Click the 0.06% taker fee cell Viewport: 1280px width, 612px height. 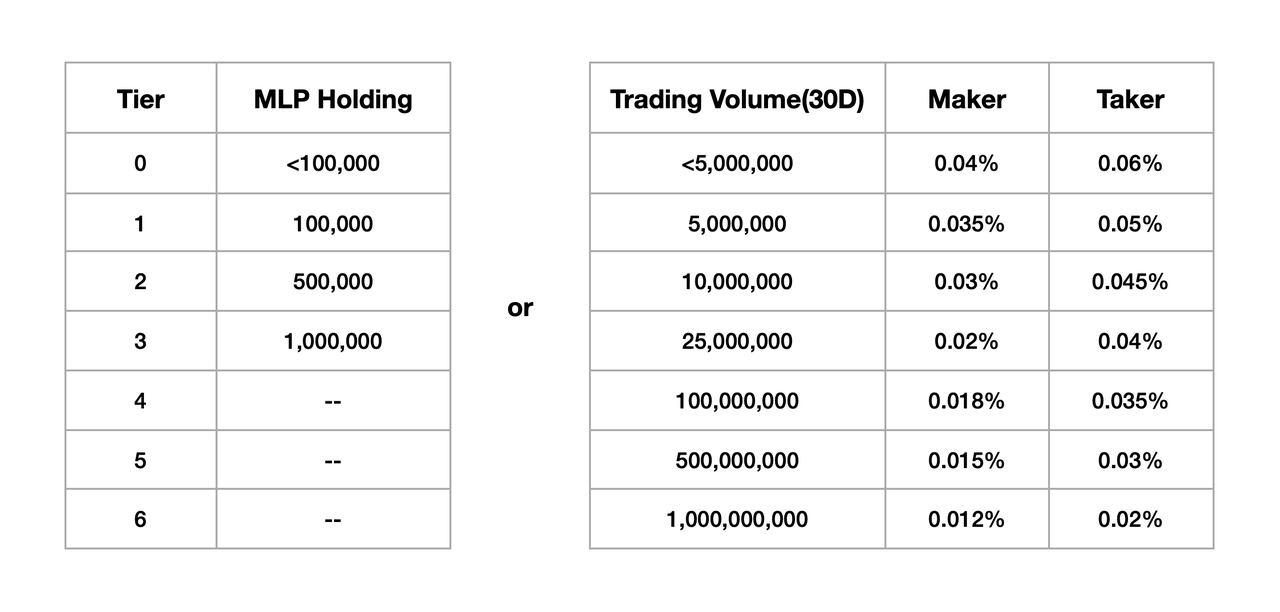coord(1131,163)
